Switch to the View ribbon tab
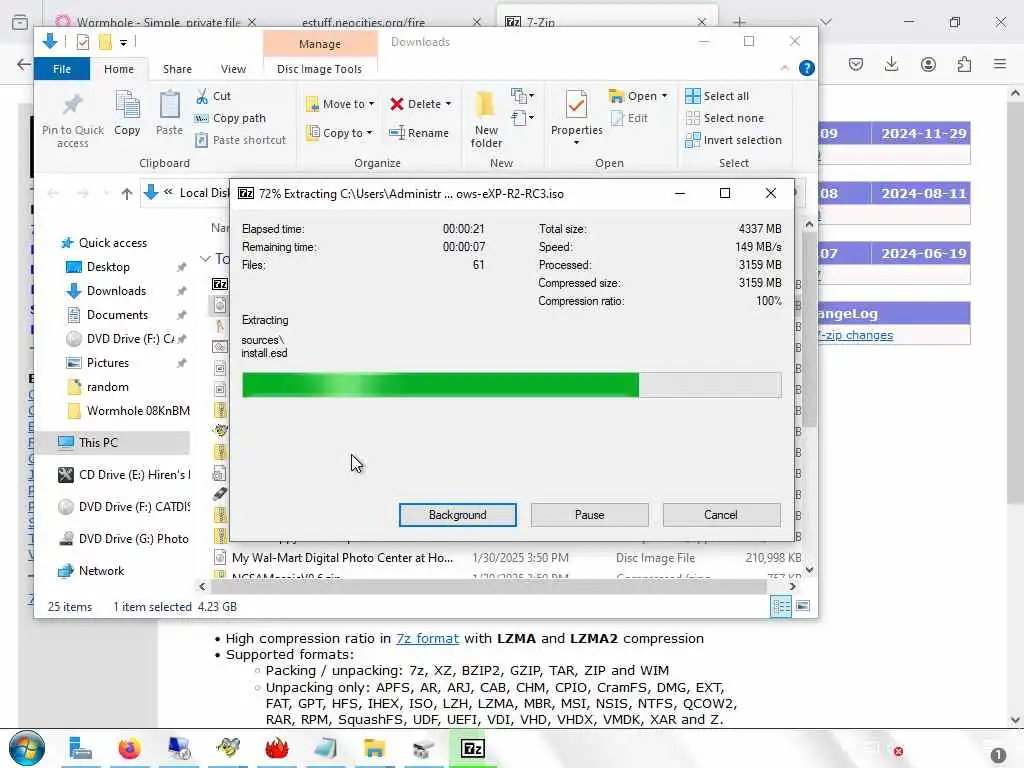The width and height of the screenshot is (1024, 768). pyautogui.click(x=233, y=69)
